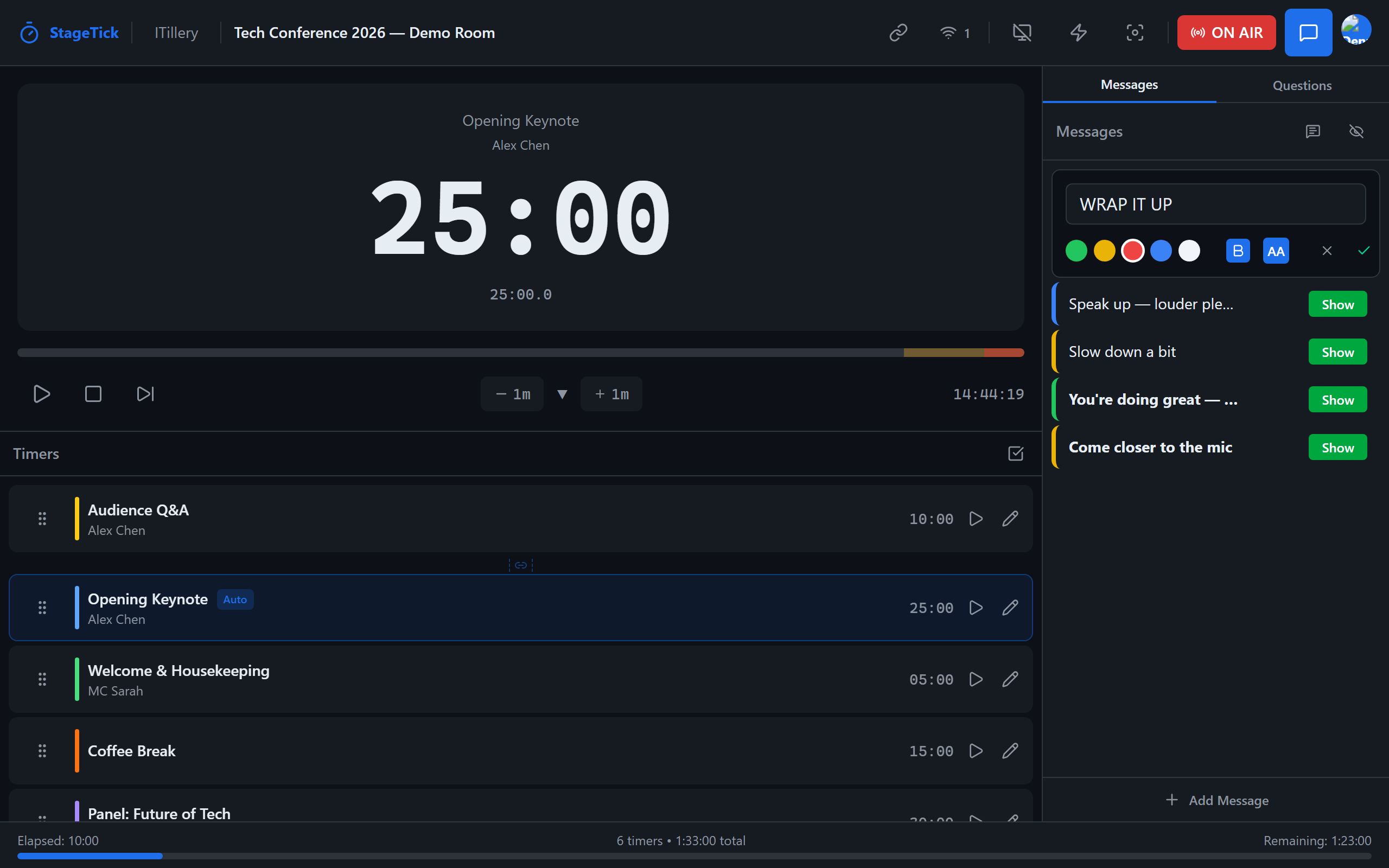This screenshot has width=1389, height=868.
Task: Show the 'Slow down a bit' message
Action: click(x=1337, y=352)
